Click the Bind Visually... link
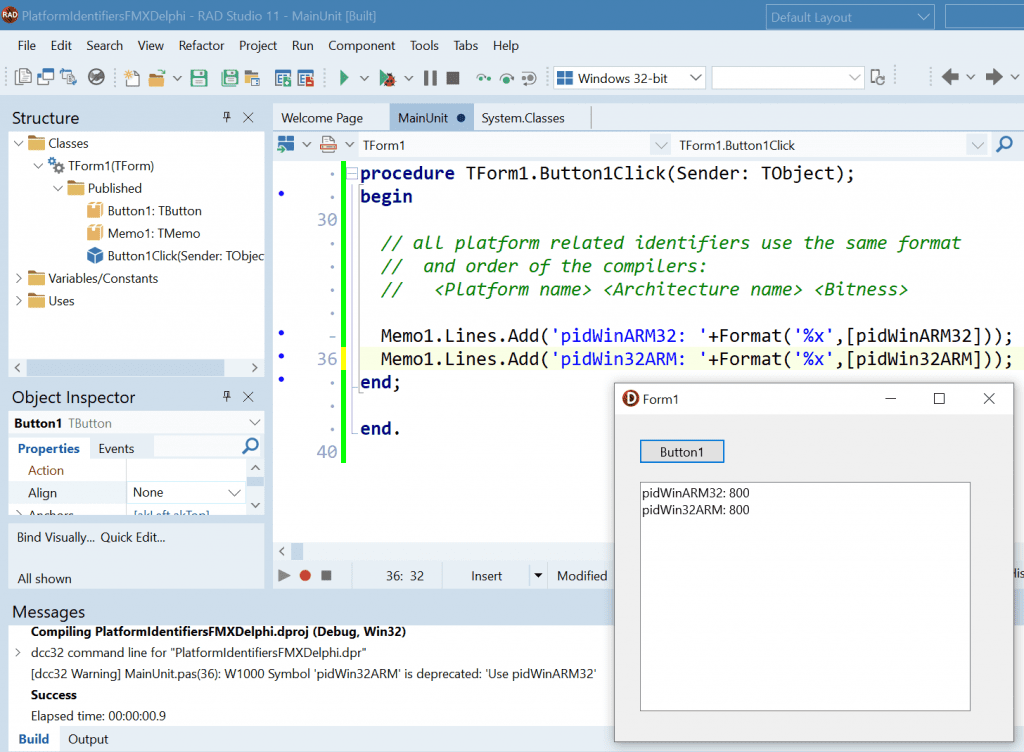 [x=56, y=537]
